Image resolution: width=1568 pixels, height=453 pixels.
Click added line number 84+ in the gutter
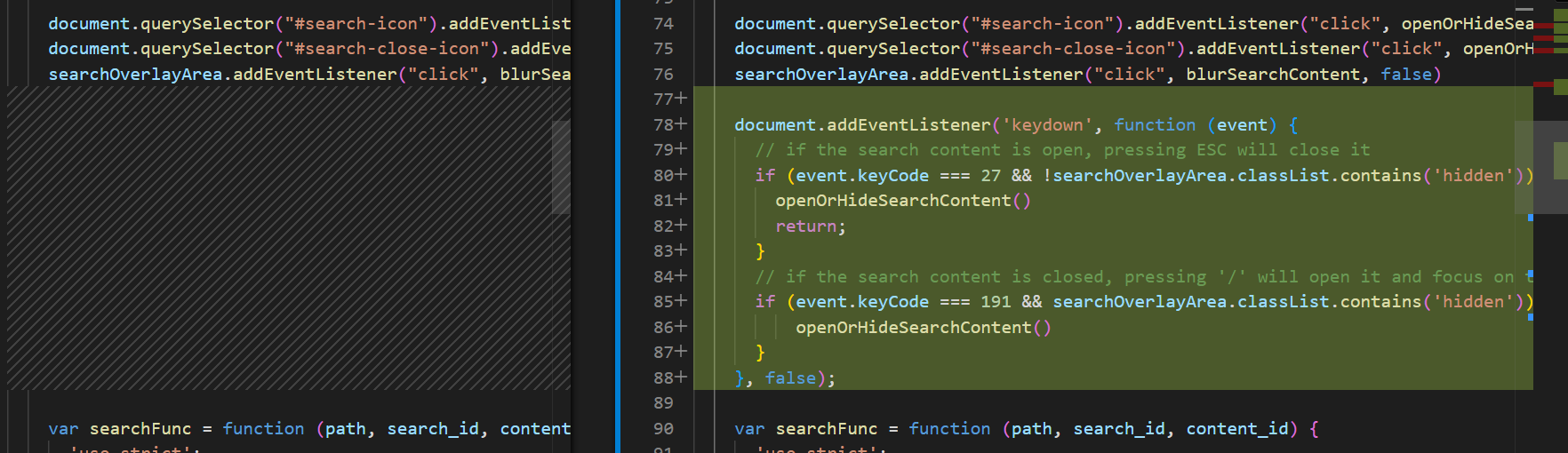670,277
